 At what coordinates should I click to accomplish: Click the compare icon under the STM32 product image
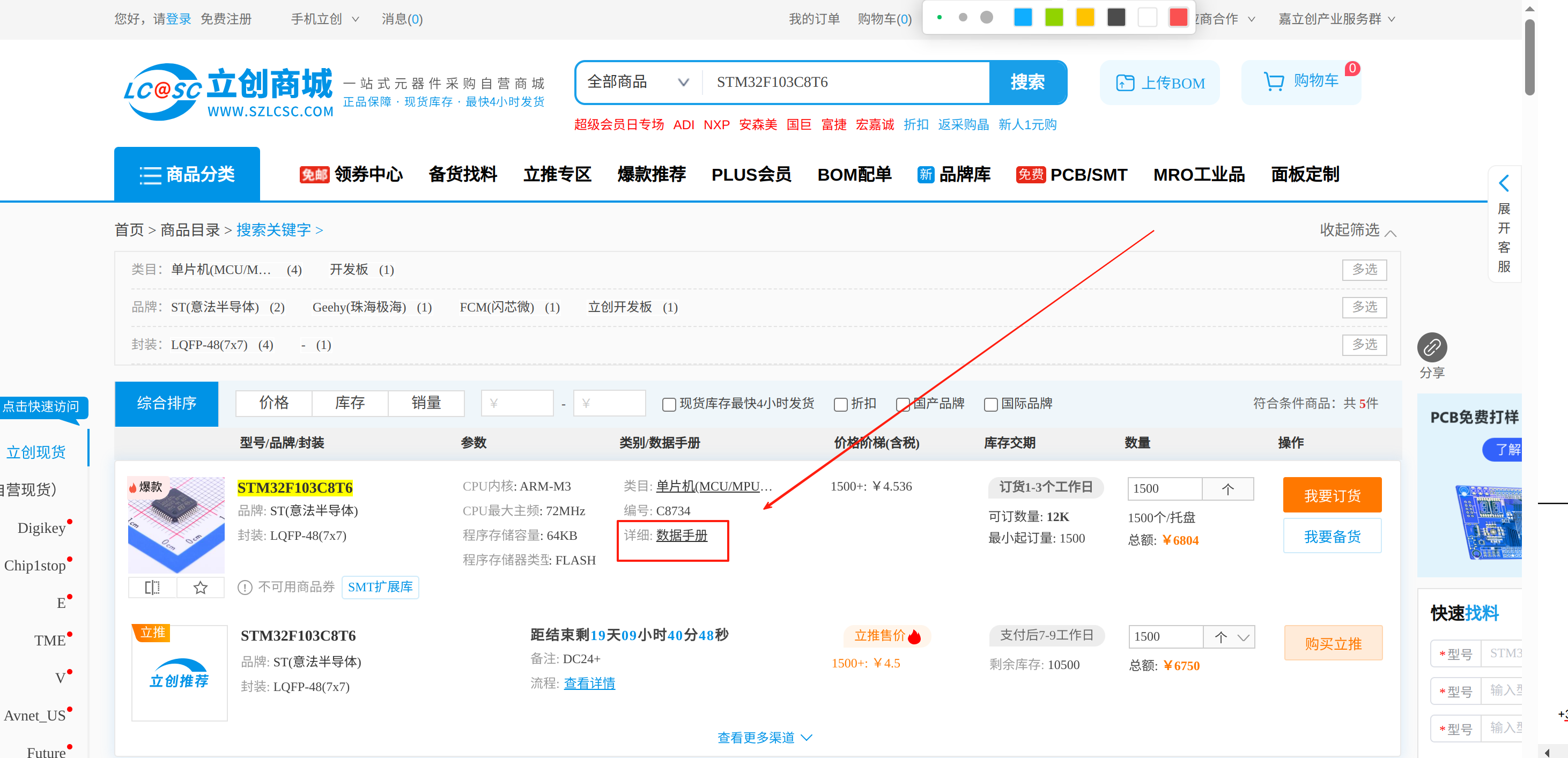click(152, 588)
